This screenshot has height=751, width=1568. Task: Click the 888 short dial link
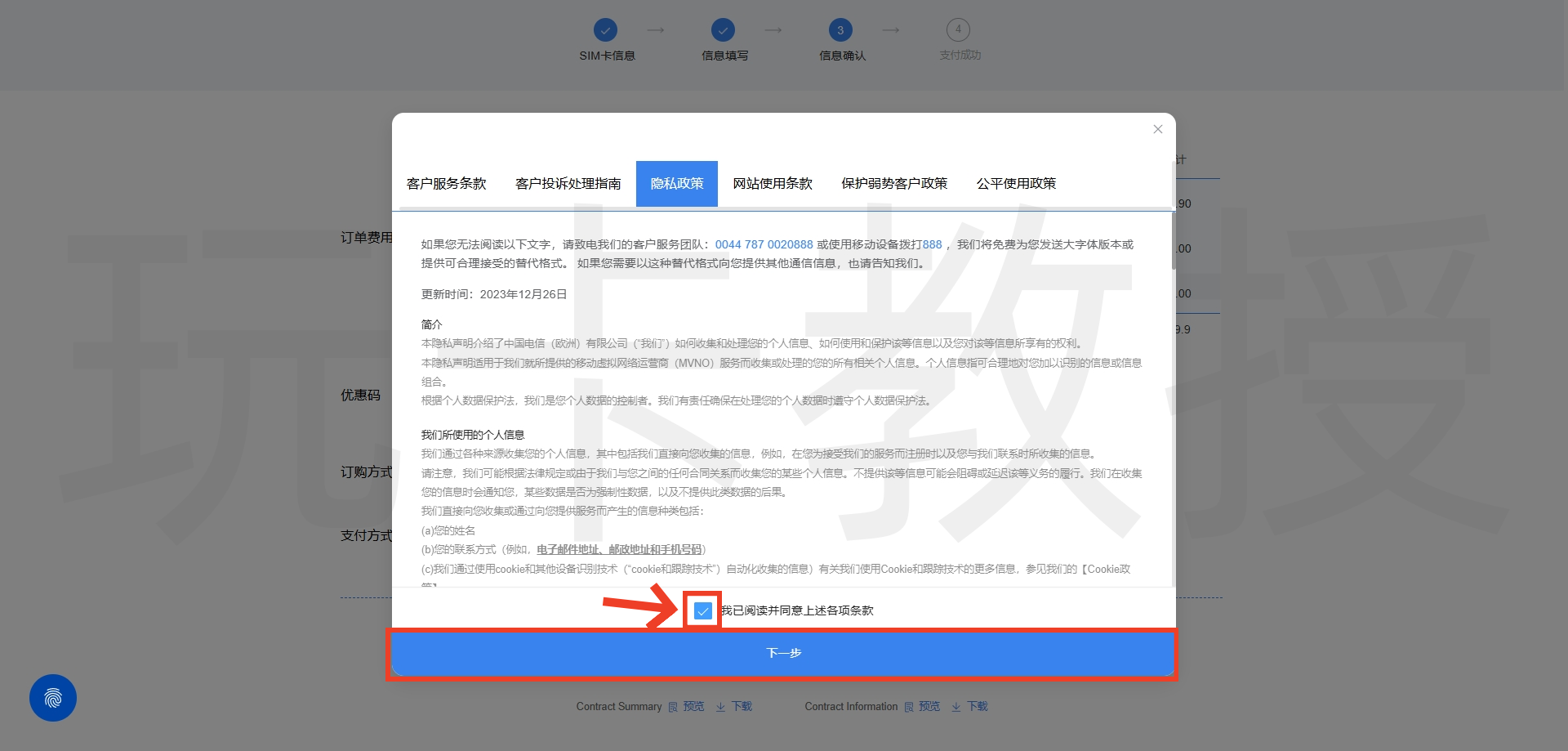932,244
